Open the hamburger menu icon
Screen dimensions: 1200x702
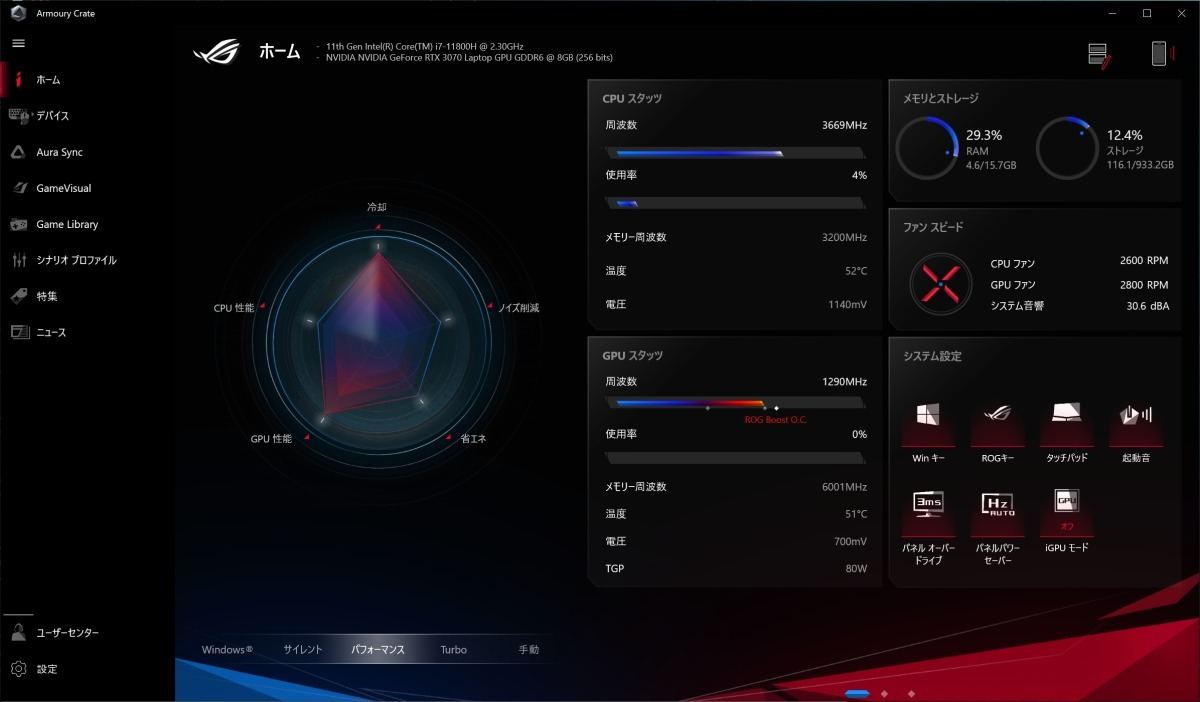(18, 43)
